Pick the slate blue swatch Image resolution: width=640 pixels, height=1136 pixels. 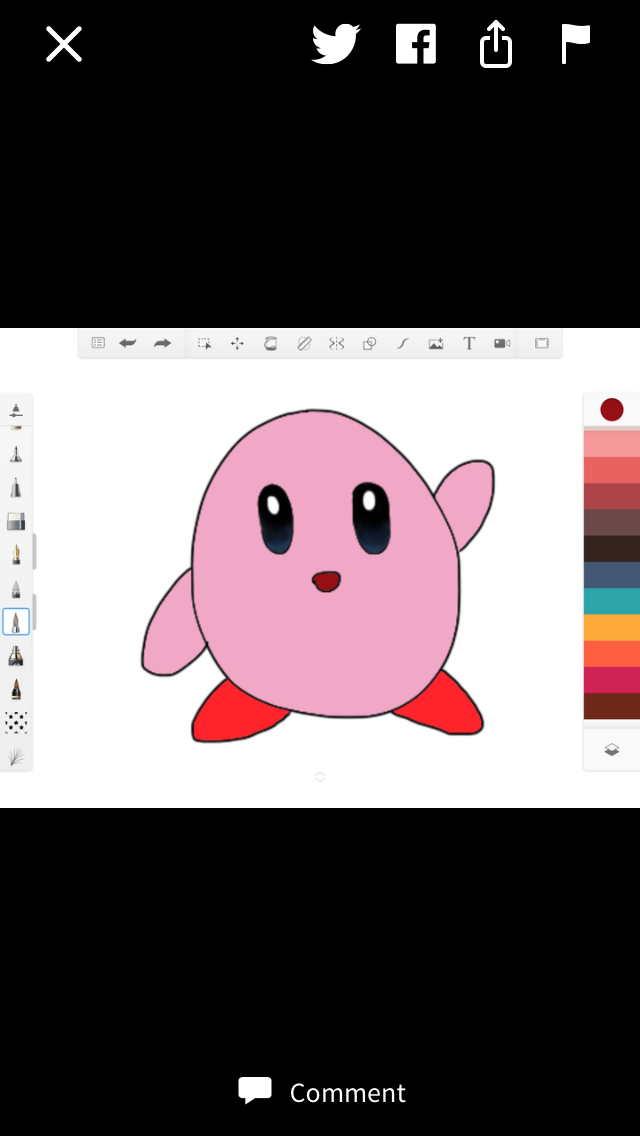point(612,575)
